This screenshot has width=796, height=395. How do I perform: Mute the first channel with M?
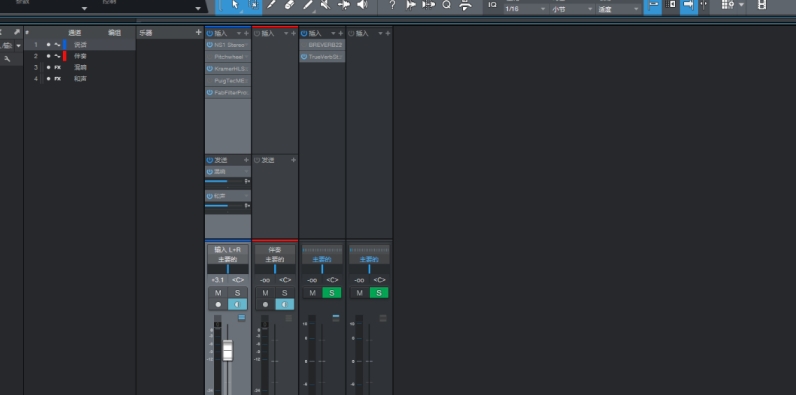tap(218, 292)
